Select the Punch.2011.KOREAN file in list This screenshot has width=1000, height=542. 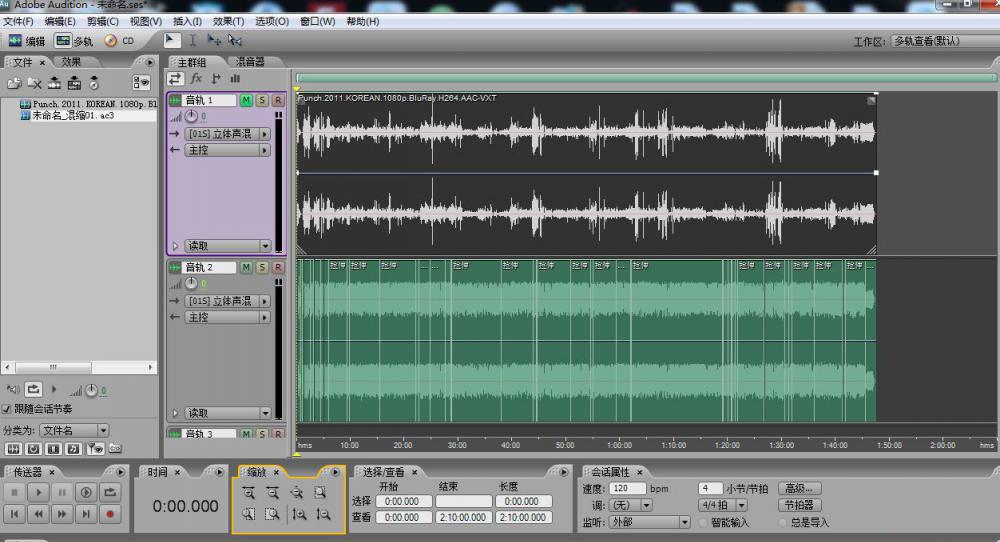[x=88, y=103]
